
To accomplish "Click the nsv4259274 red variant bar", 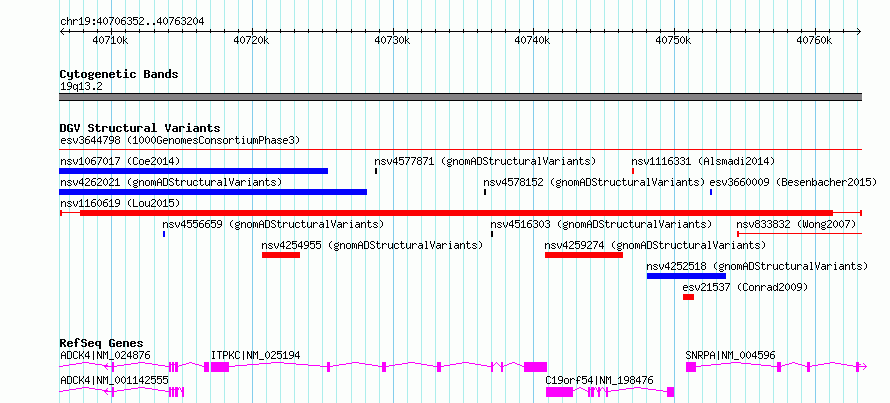I will click(583, 255).
